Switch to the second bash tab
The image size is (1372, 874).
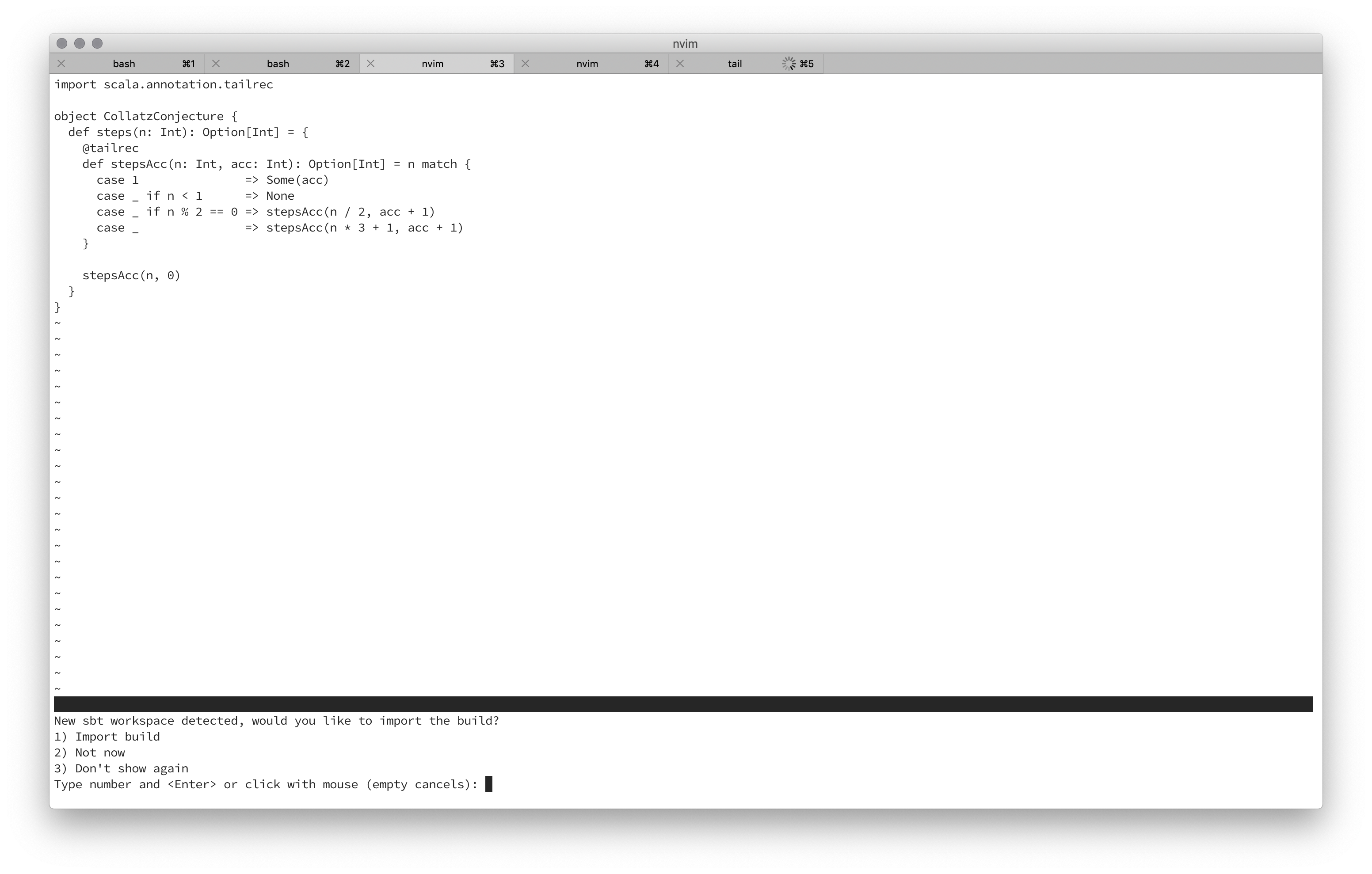click(278, 63)
